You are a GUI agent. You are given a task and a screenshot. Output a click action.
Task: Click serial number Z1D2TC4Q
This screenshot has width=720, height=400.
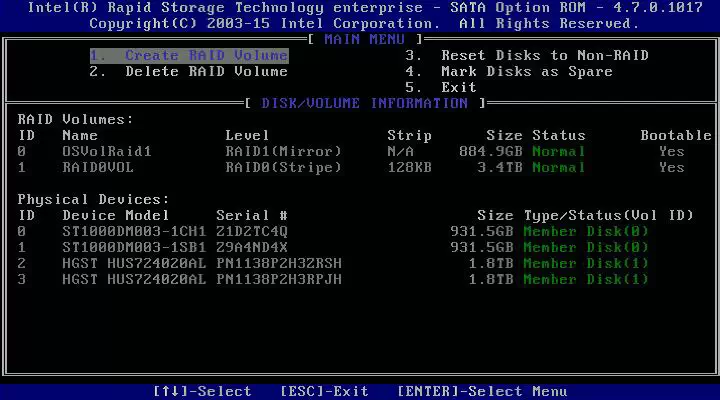point(252,232)
